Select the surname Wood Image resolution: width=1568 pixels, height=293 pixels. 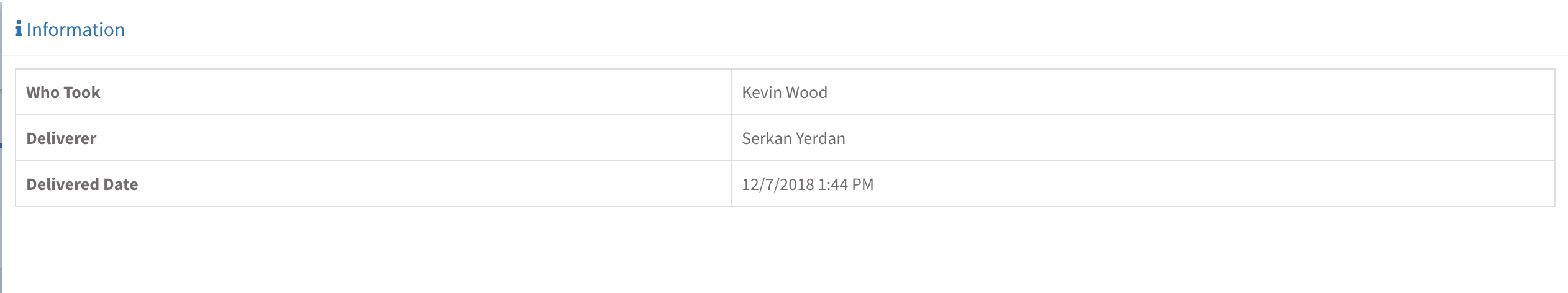coord(806,92)
